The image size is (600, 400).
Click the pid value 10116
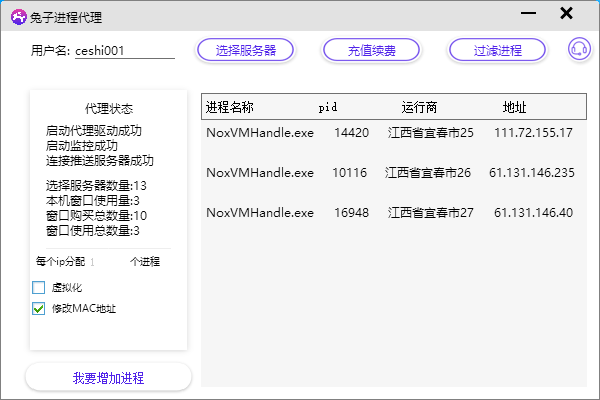pos(349,173)
